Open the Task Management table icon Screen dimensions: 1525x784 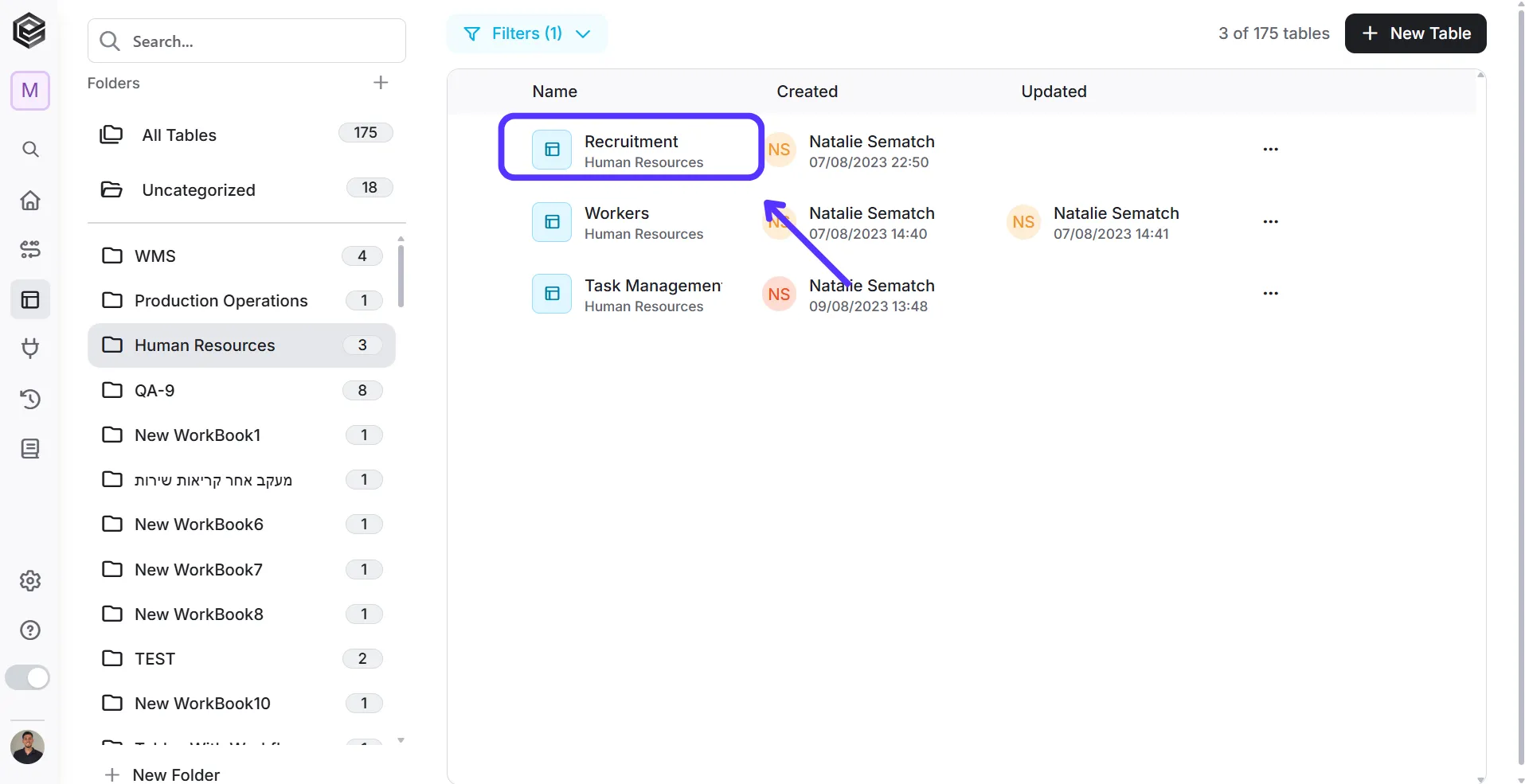pyautogui.click(x=552, y=294)
